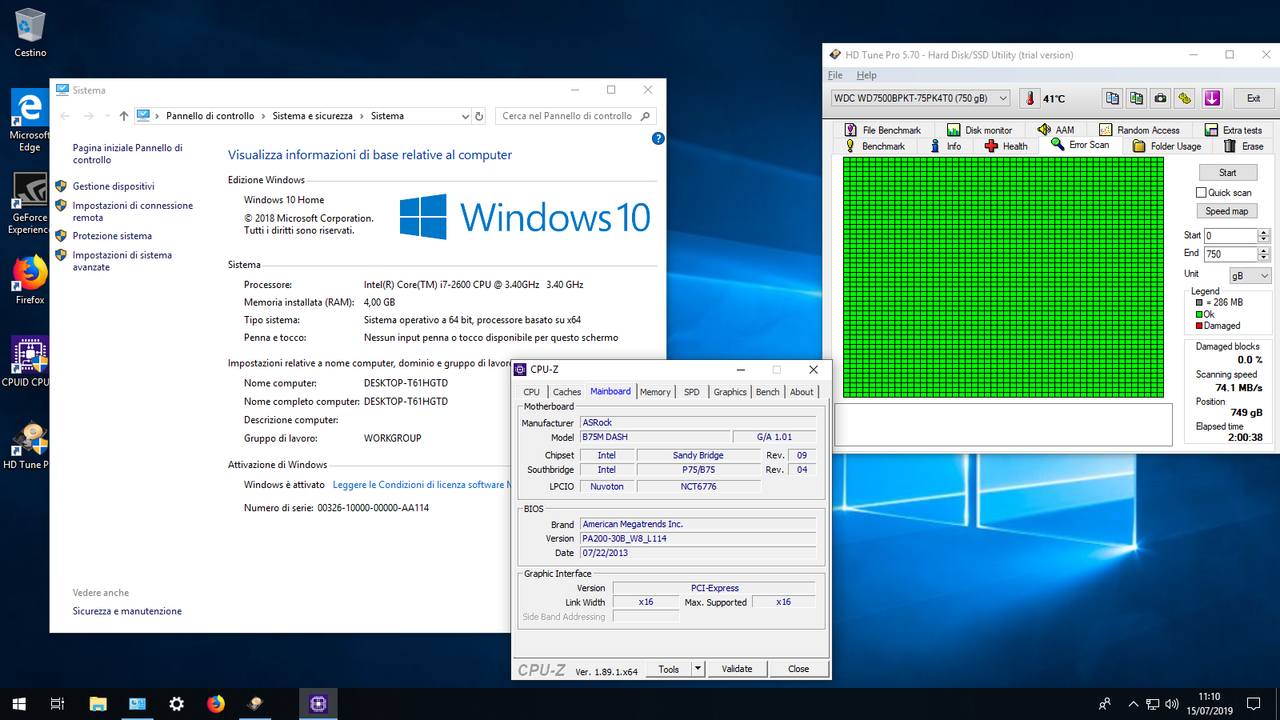Click the purple download arrow icon in HD Tune
Viewport: 1280px width, 720px height.
tap(1212, 98)
